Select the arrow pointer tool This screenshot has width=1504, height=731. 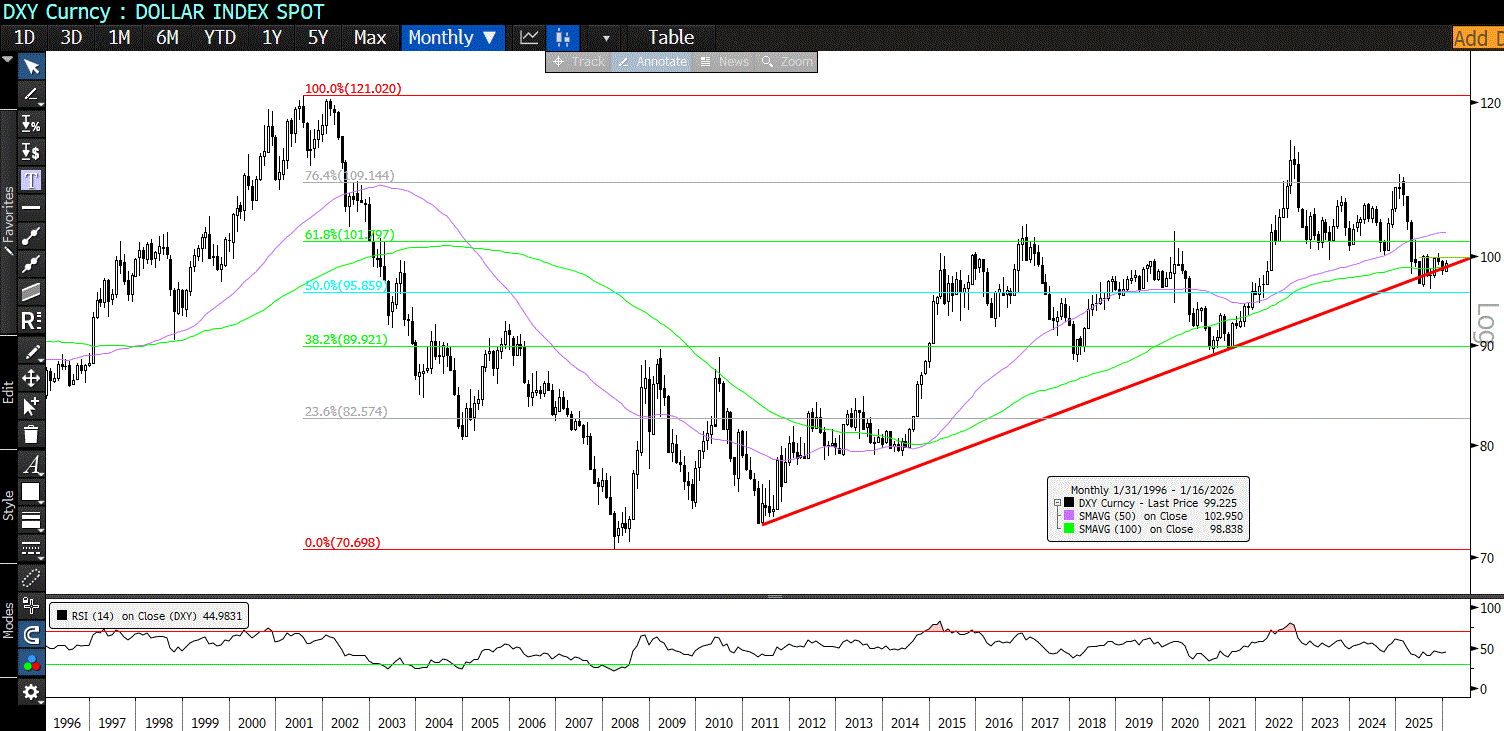[31, 66]
